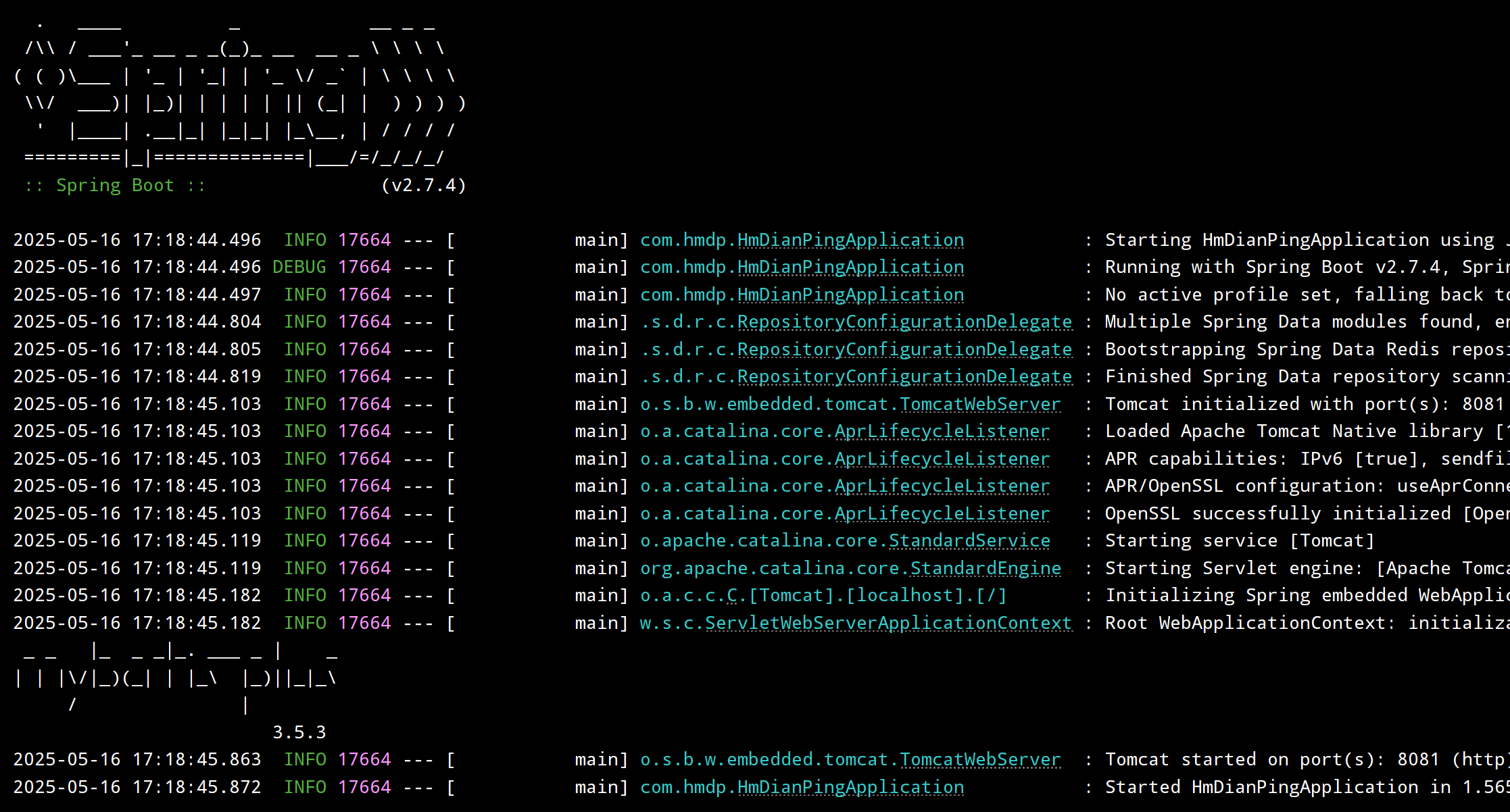Click HmDianPingApplication link on the DEBUG line
Screen dimensions: 1510x812
[850, 268]
